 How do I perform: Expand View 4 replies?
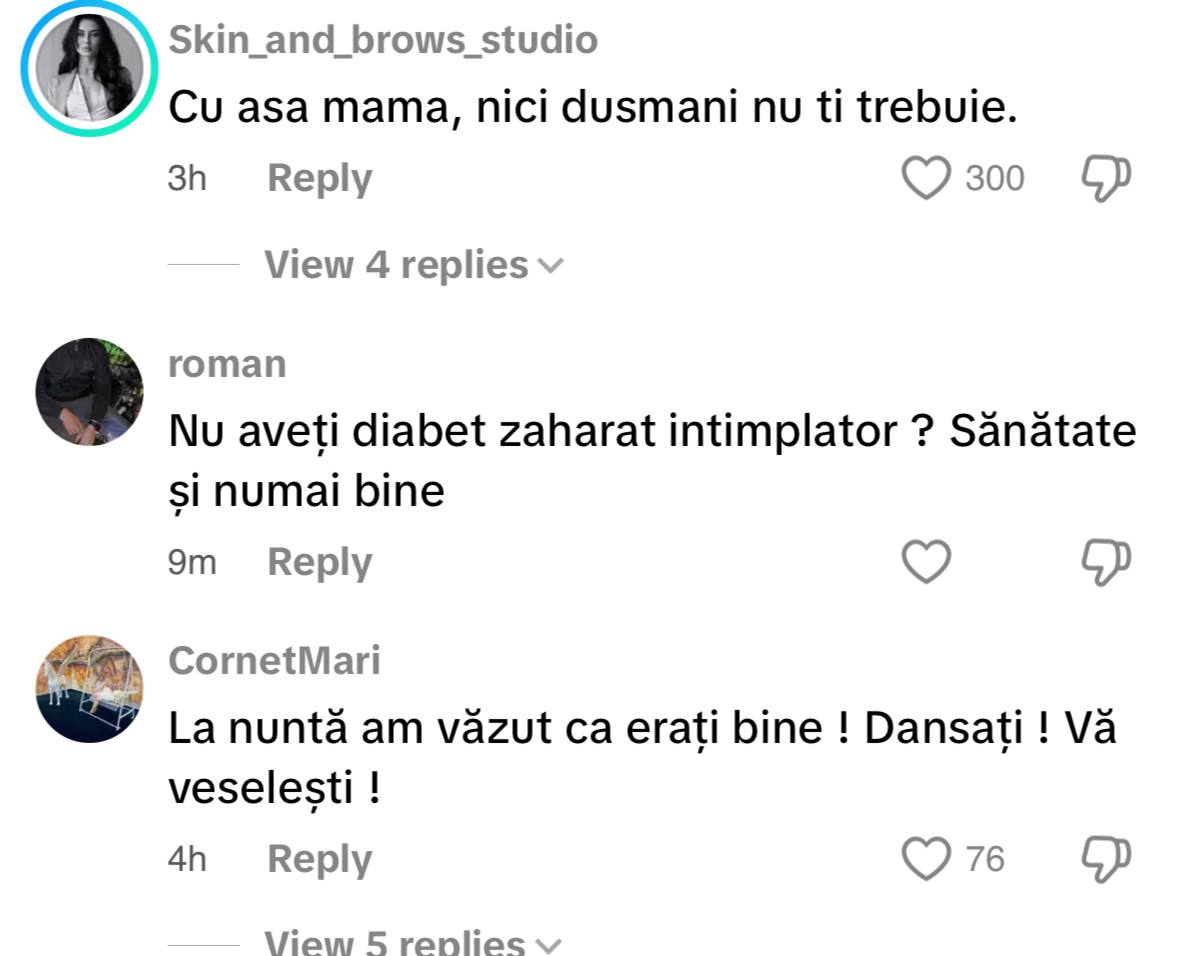pyautogui.click(x=396, y=265)
